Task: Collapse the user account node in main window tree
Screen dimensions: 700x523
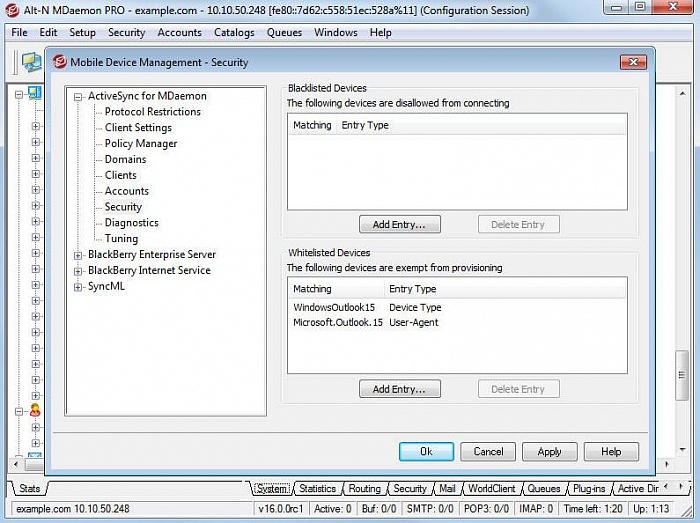Action: point(19,411)
